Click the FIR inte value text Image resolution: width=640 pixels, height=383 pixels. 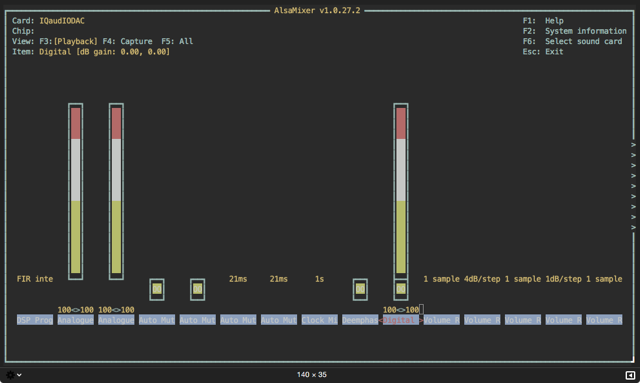pos(35,279)
